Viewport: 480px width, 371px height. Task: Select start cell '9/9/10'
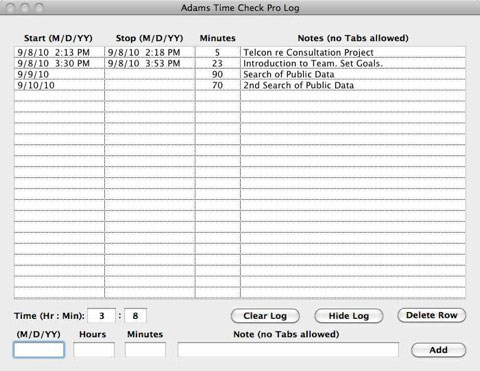[59, 74]
